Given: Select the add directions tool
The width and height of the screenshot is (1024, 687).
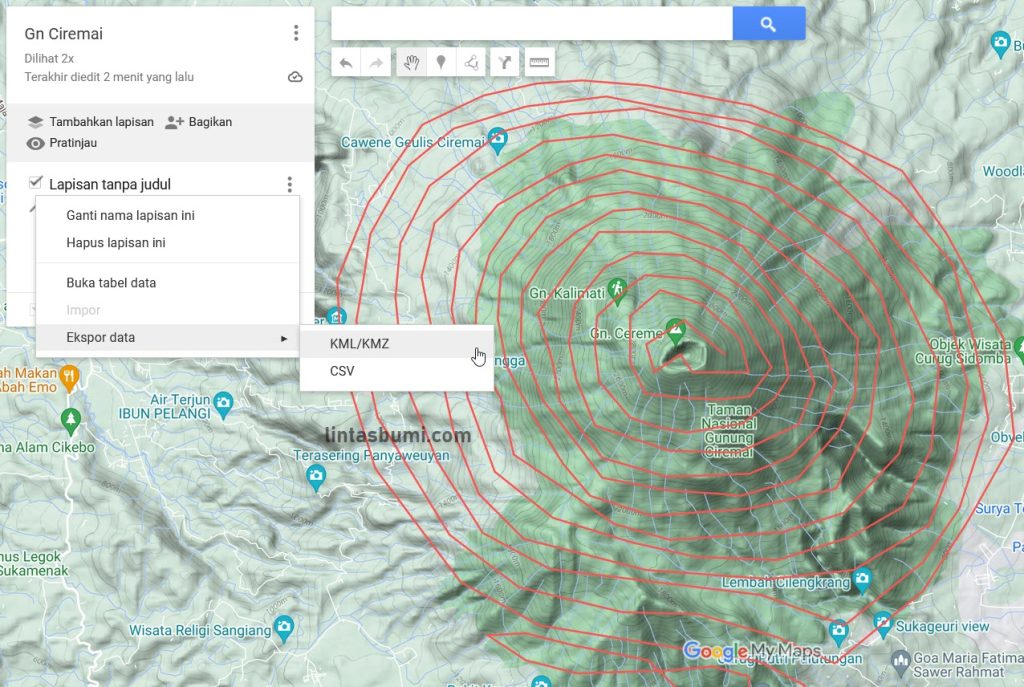Looking at the screenshot, I should point(505,63).
